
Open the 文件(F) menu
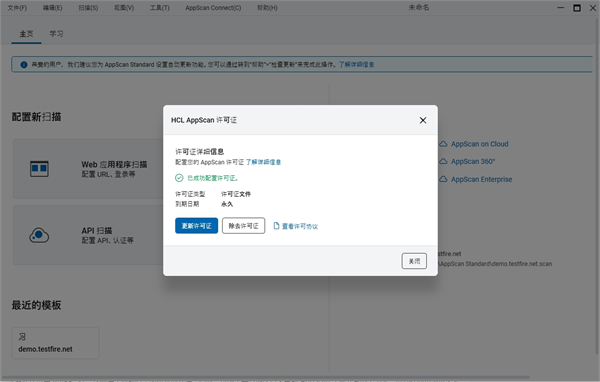coord(17,8)
